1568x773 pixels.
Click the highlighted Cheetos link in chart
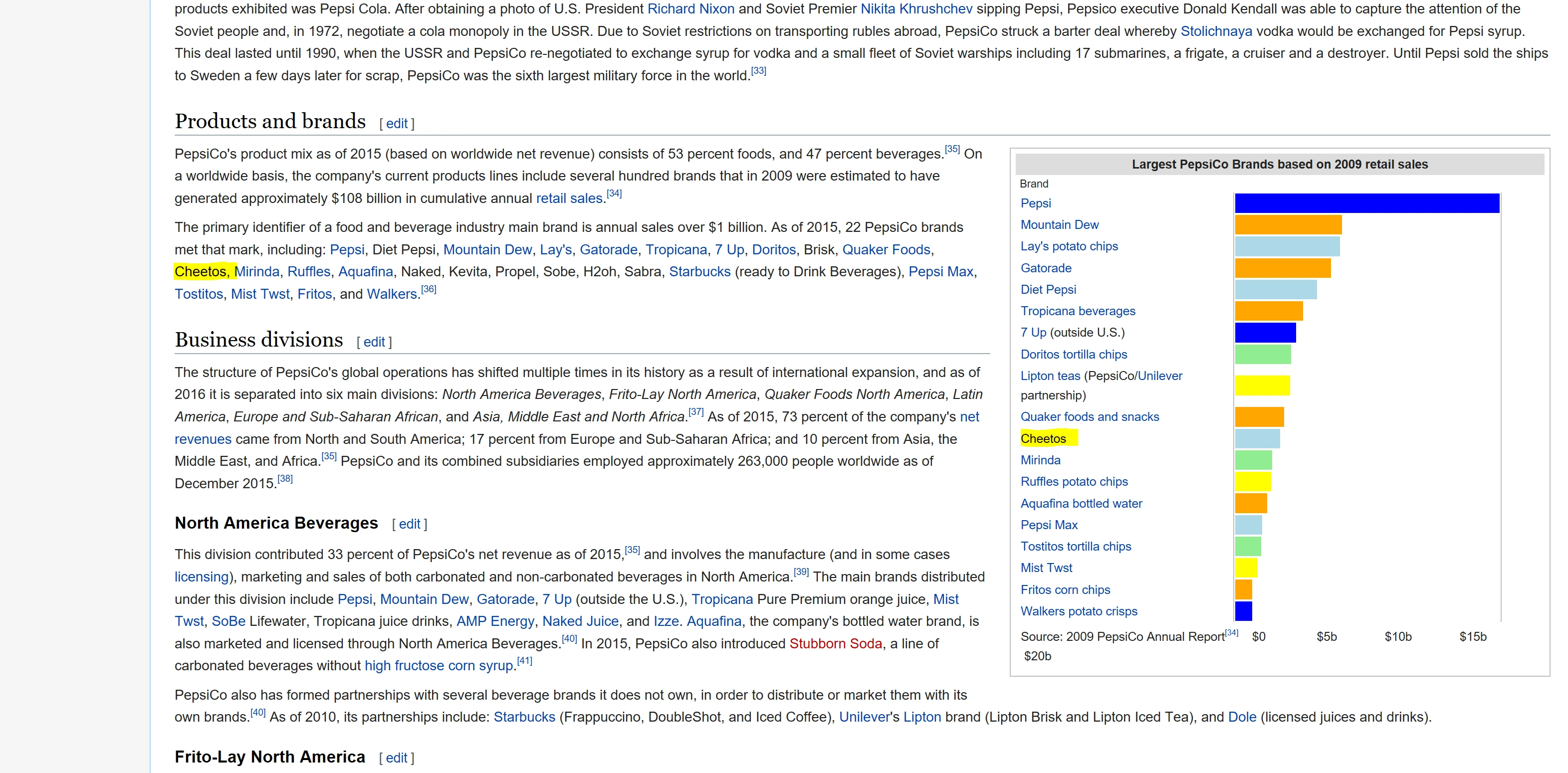[1043, 439]
